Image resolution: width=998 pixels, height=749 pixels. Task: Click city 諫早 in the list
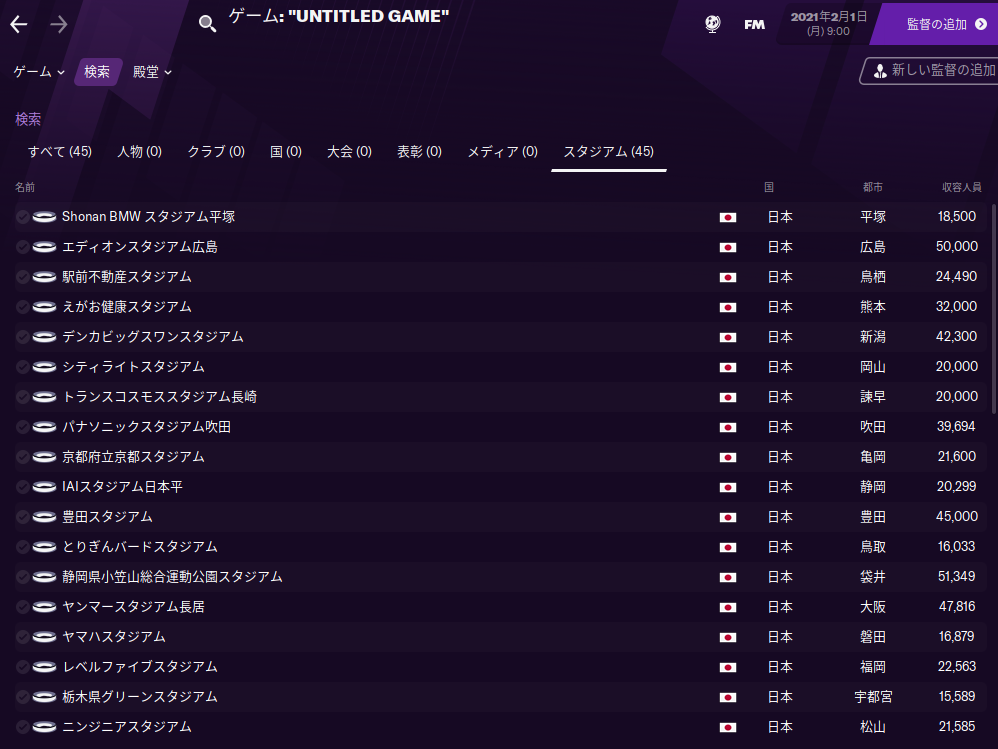pos(873,397)
